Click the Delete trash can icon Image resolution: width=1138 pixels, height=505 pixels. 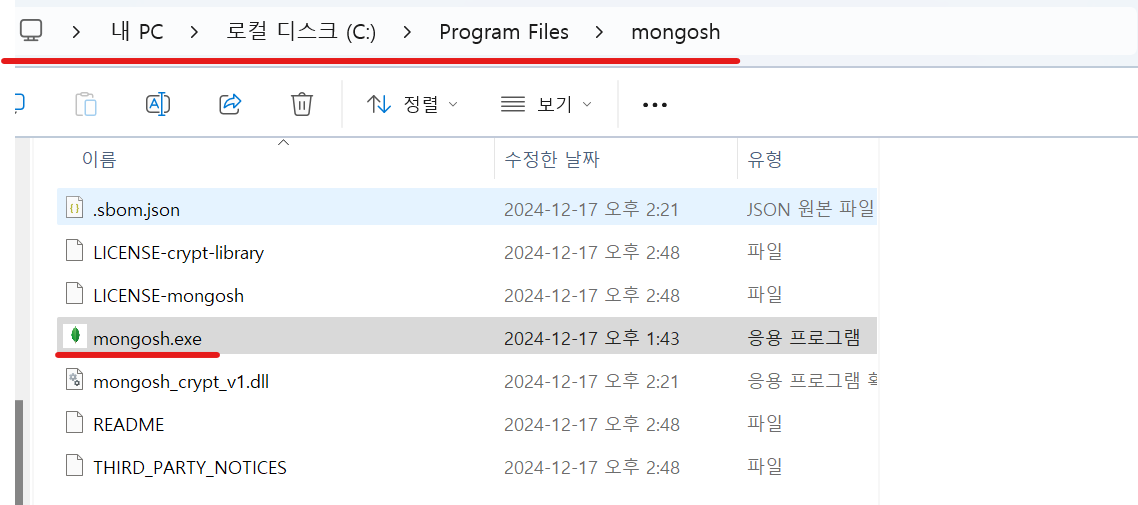click(301, 104)
